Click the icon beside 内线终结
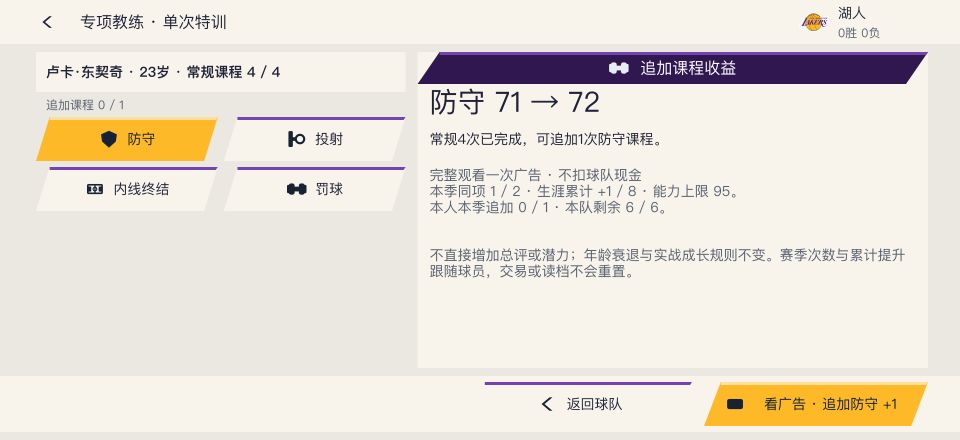 click(95, 190)
